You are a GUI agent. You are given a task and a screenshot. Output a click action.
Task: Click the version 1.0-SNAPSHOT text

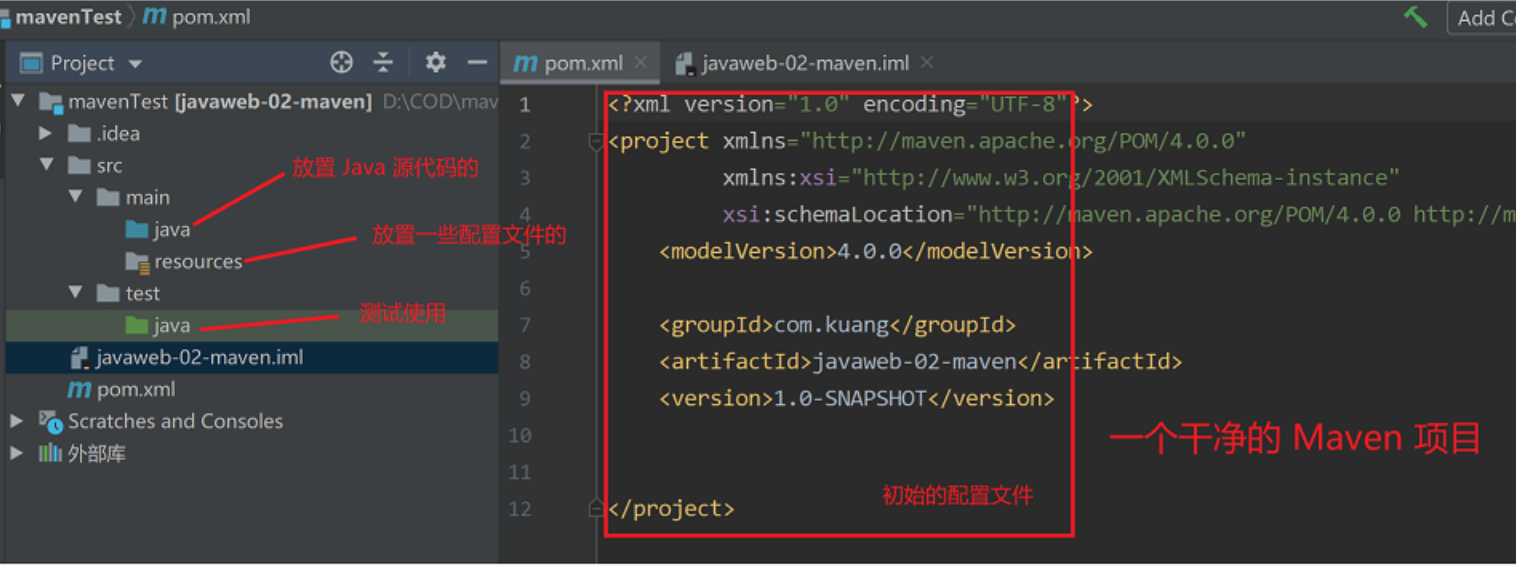857,398
